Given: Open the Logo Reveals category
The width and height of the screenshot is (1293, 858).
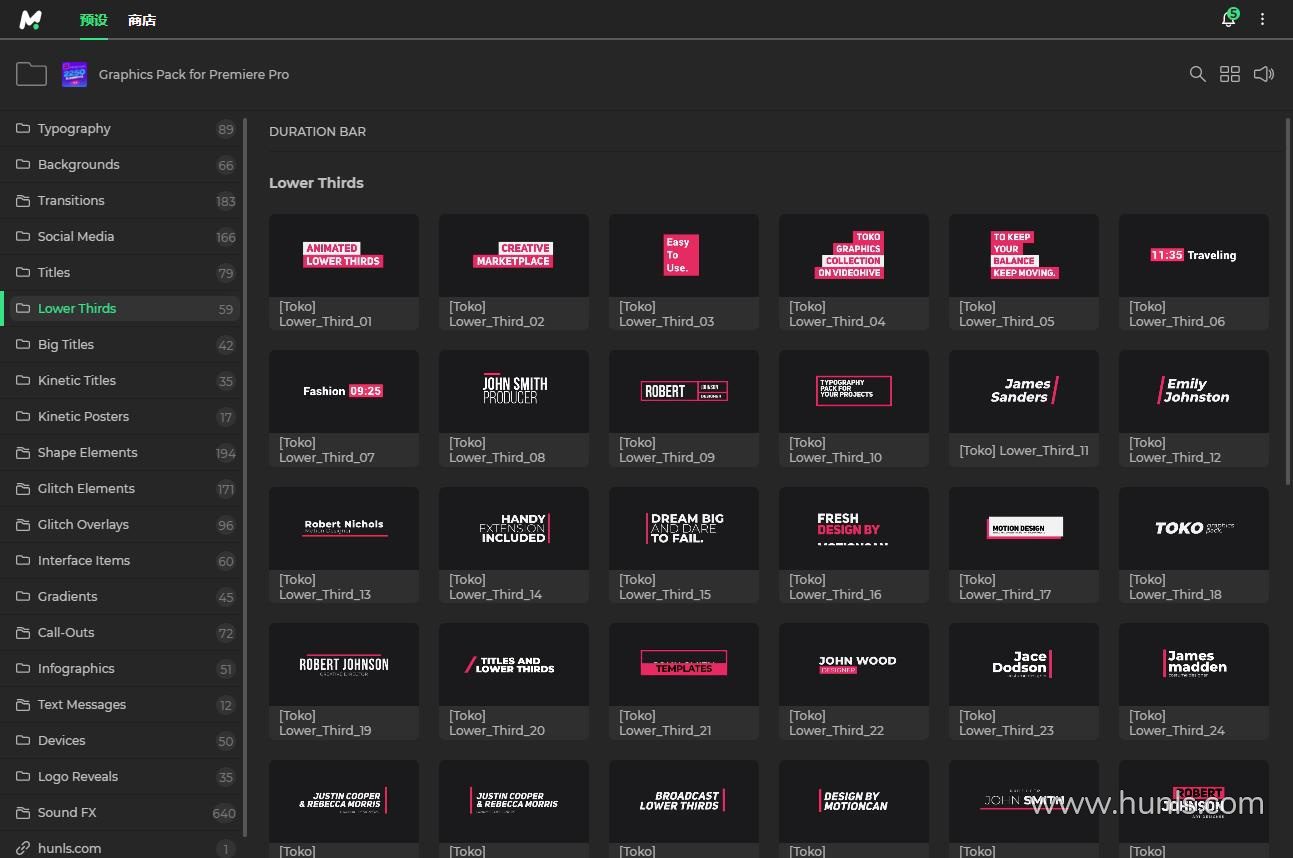Looking at the screenshot, I should tap(120, 776).
